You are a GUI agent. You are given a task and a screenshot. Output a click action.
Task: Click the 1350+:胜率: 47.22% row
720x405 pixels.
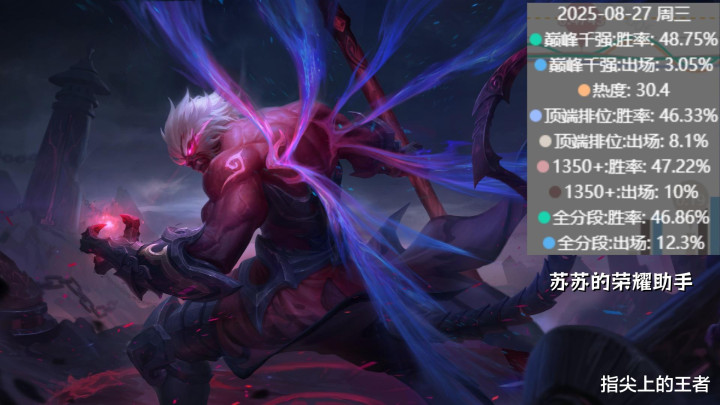(624, 167)
